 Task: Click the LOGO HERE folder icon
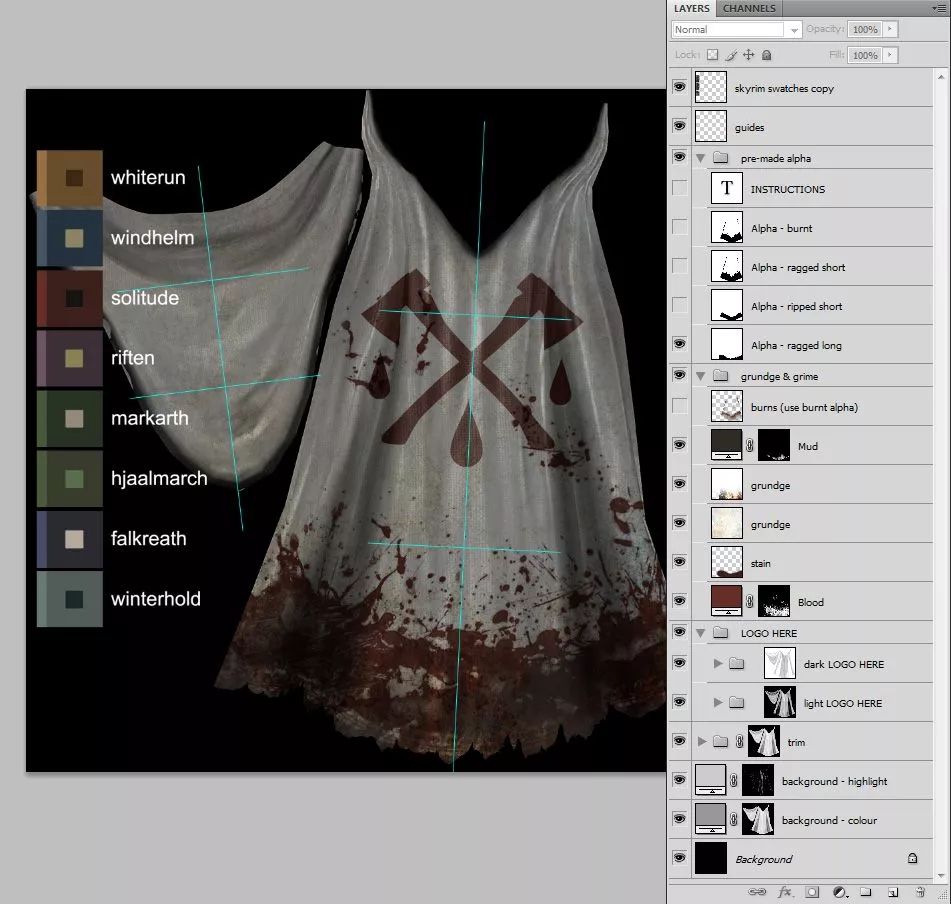(x=721, y=633)
